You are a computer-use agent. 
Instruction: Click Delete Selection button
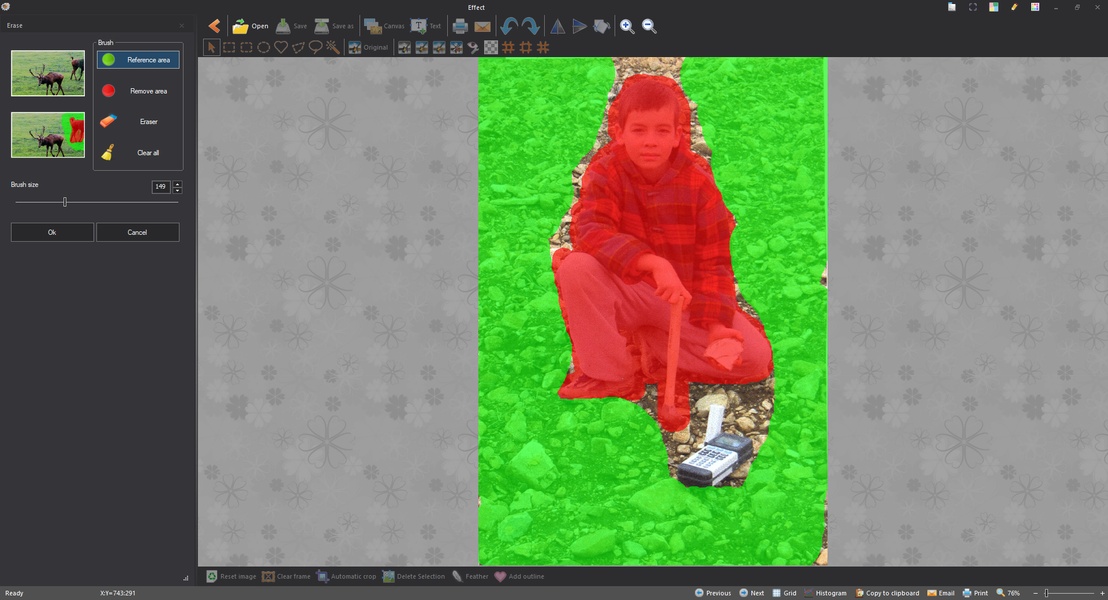point(414,577)
